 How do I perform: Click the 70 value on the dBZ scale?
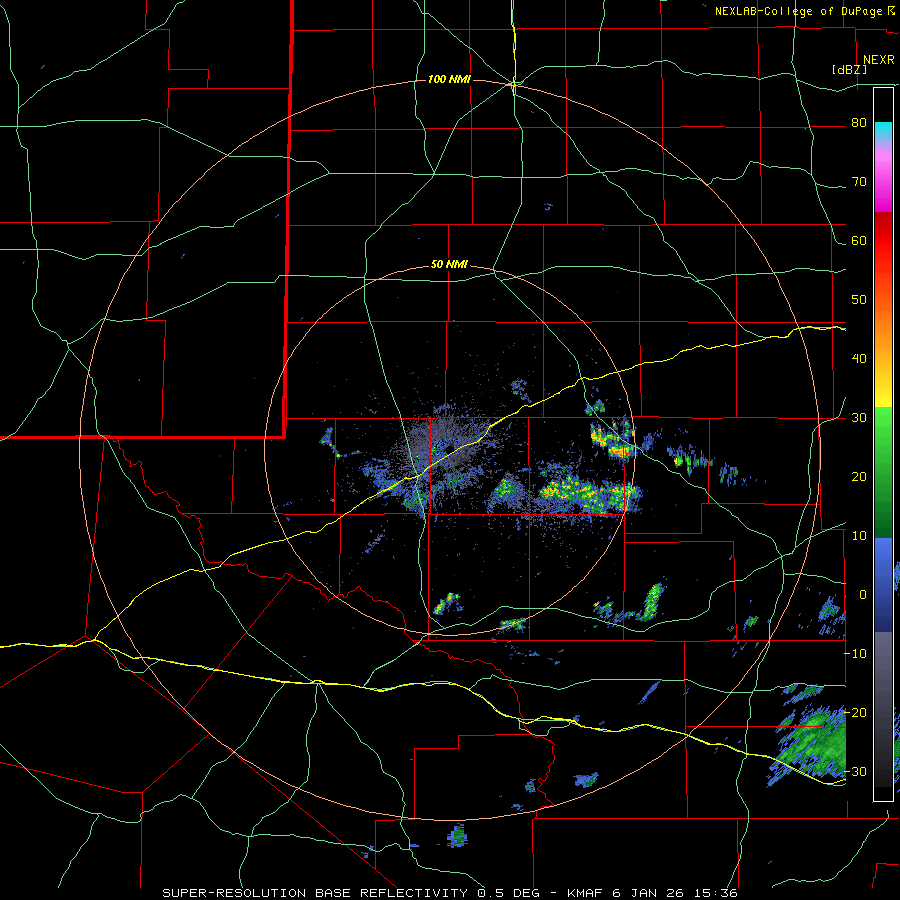(x=859, y=182)
